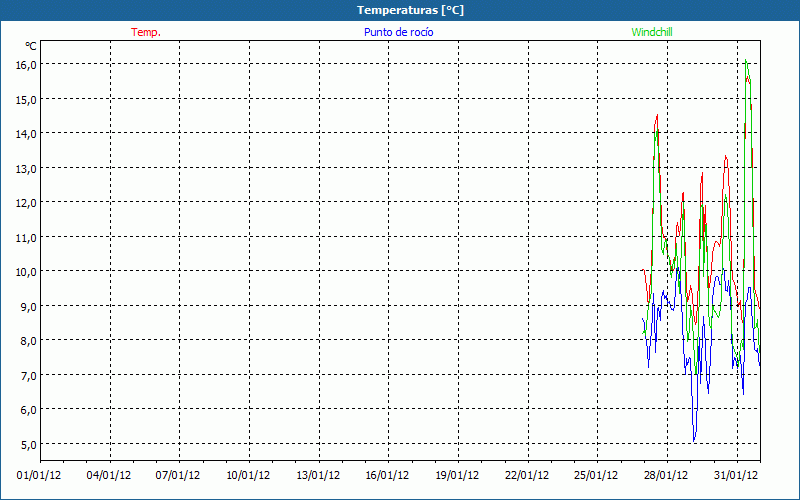Click the 6,0 y-axis value
The width and height of the screenshot is (800, 500).
pyautogui.click(x=28, y=410)
